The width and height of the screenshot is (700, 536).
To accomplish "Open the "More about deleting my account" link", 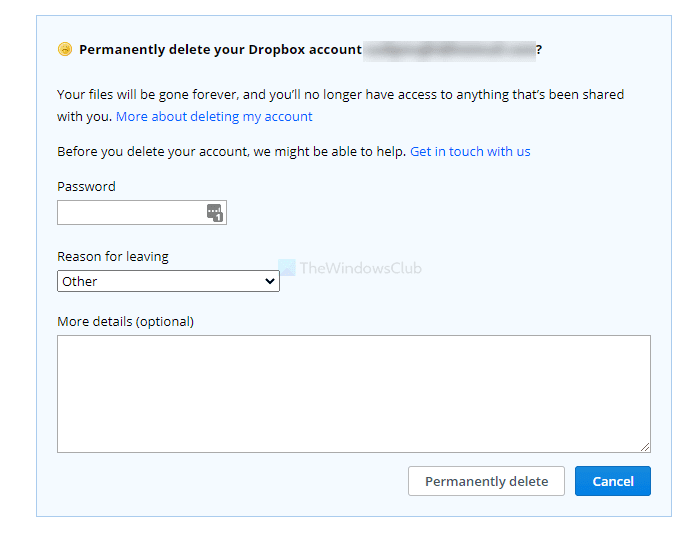I will (214, 117).
